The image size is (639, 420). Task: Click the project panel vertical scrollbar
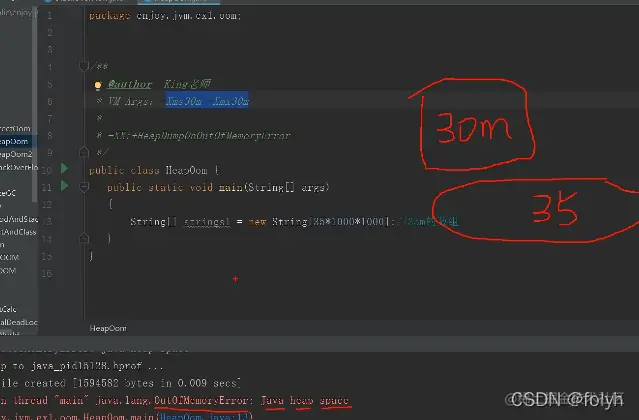pos(35,106)
